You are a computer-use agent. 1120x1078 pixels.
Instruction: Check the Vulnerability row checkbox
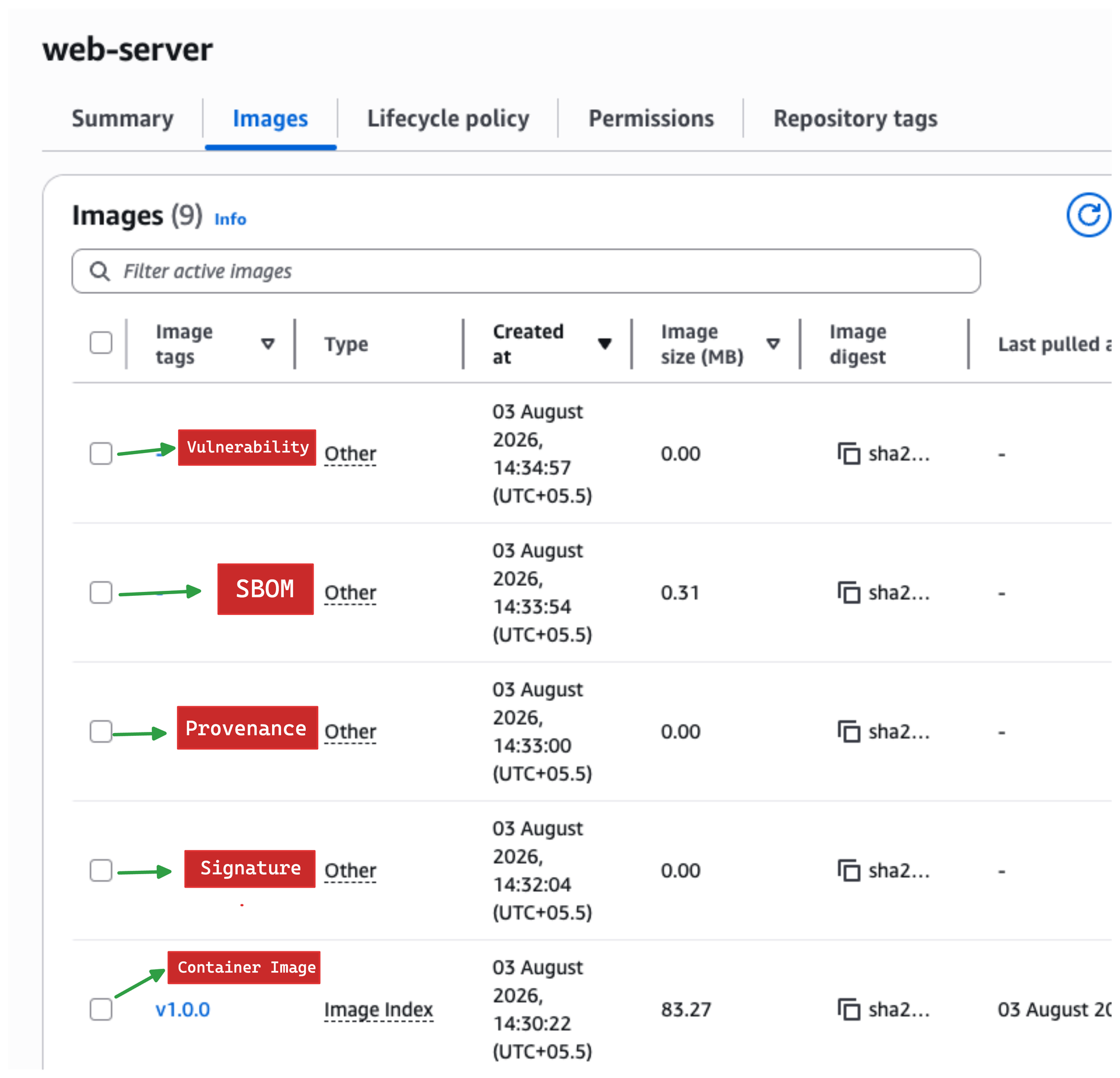pyautogui.click(x=101, y=454)
